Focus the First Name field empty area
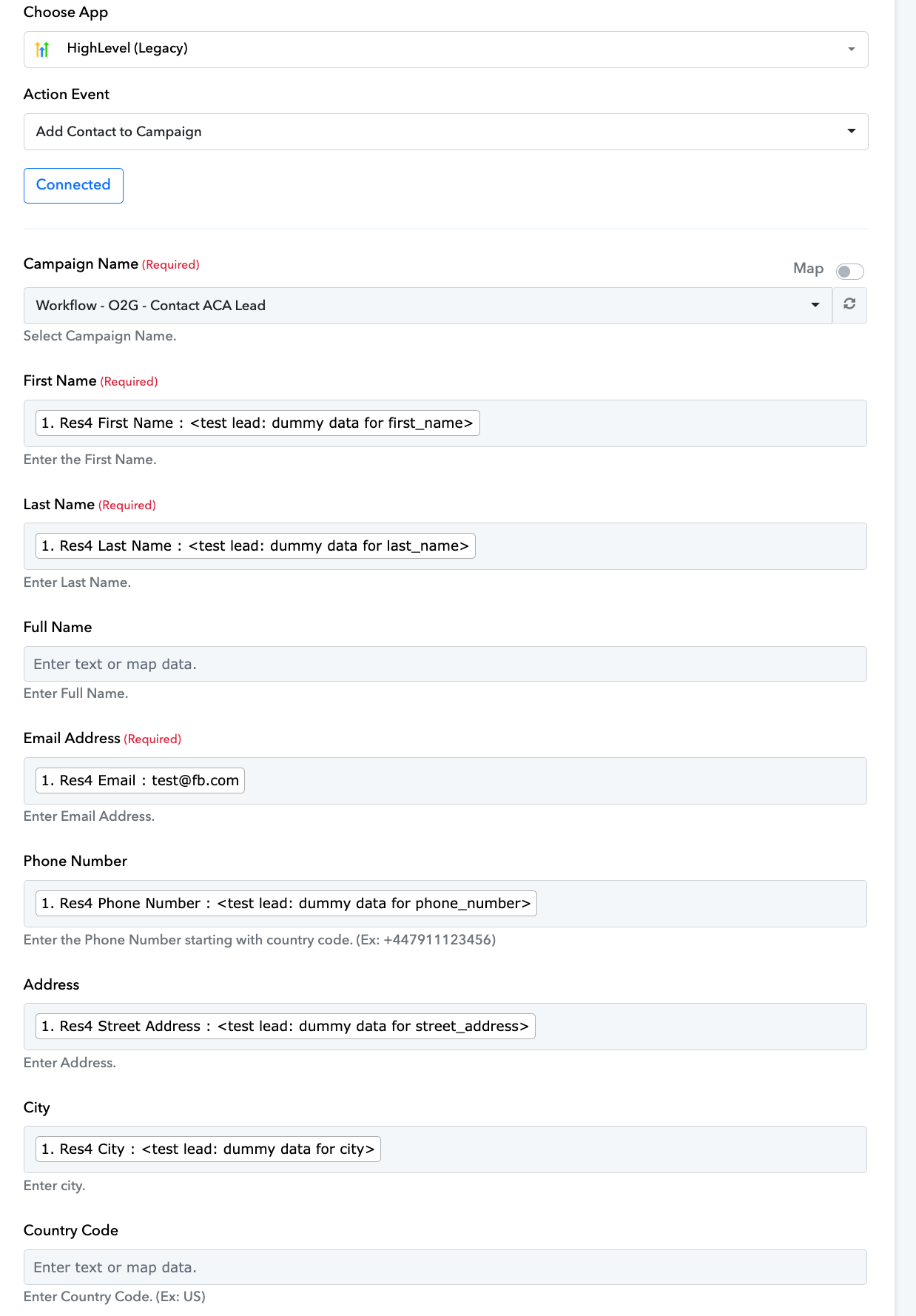The width and height of the screenshot is (916, 1316). (673, 423)
